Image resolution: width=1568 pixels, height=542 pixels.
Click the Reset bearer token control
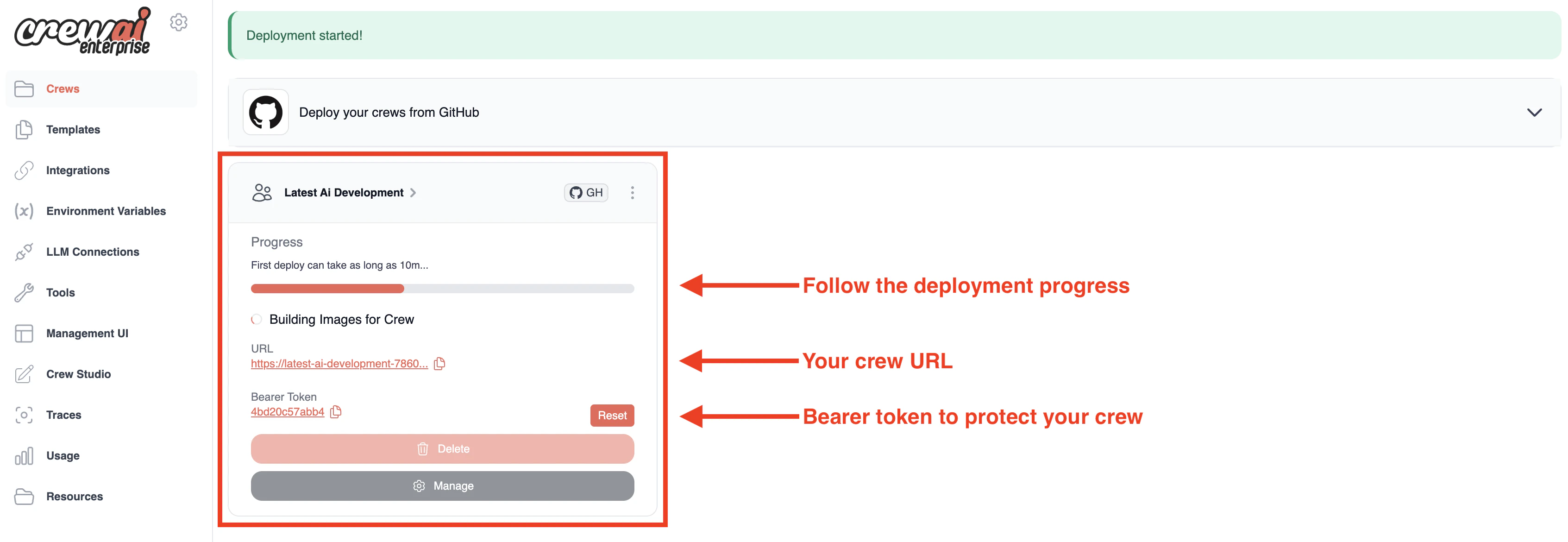(x=612, y=415)
